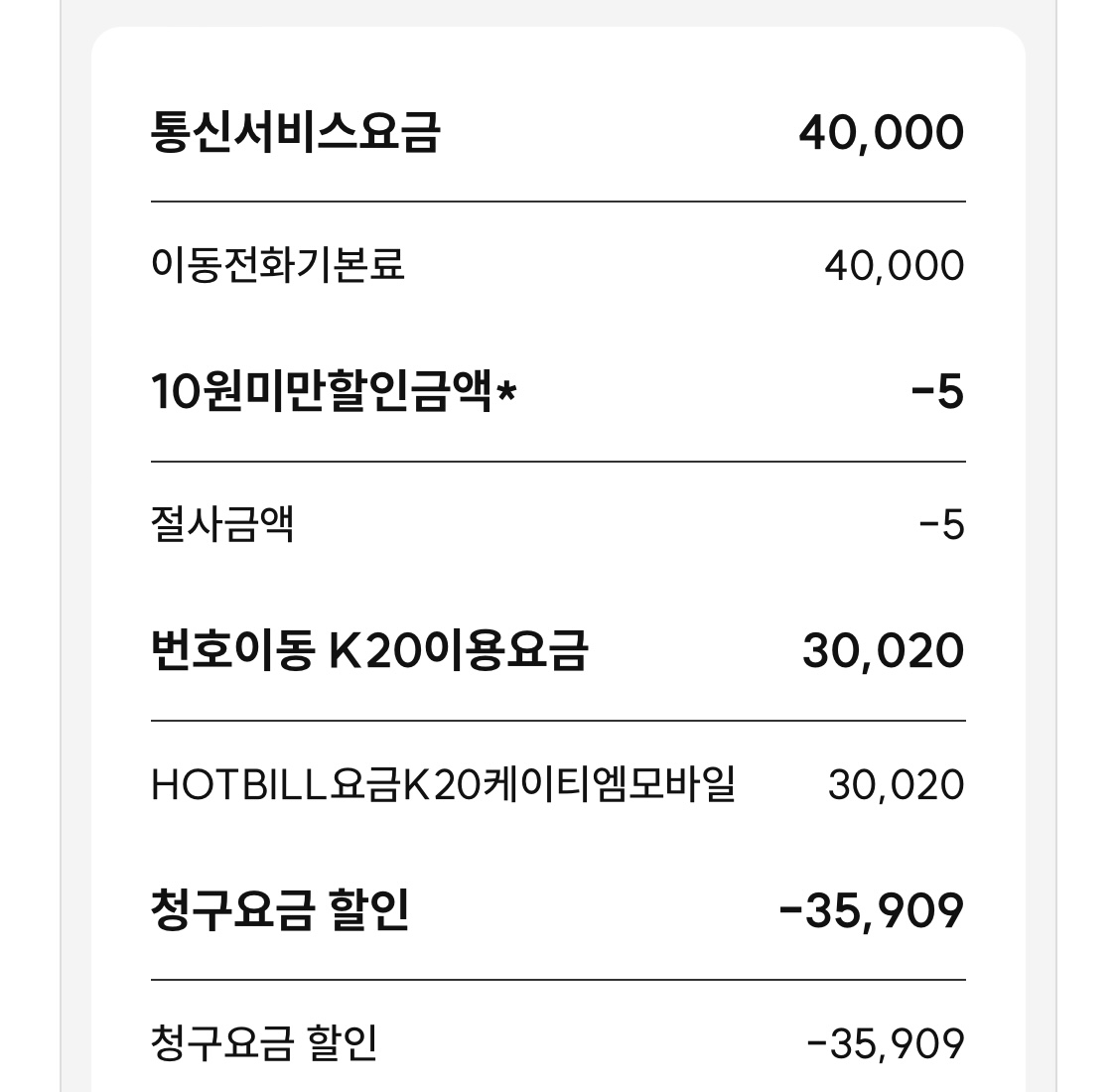Viewport: 1117px width, 1092px height.
Task: Click the asterisk after 10원미만할인금액
Action: (x=506, y=389)
